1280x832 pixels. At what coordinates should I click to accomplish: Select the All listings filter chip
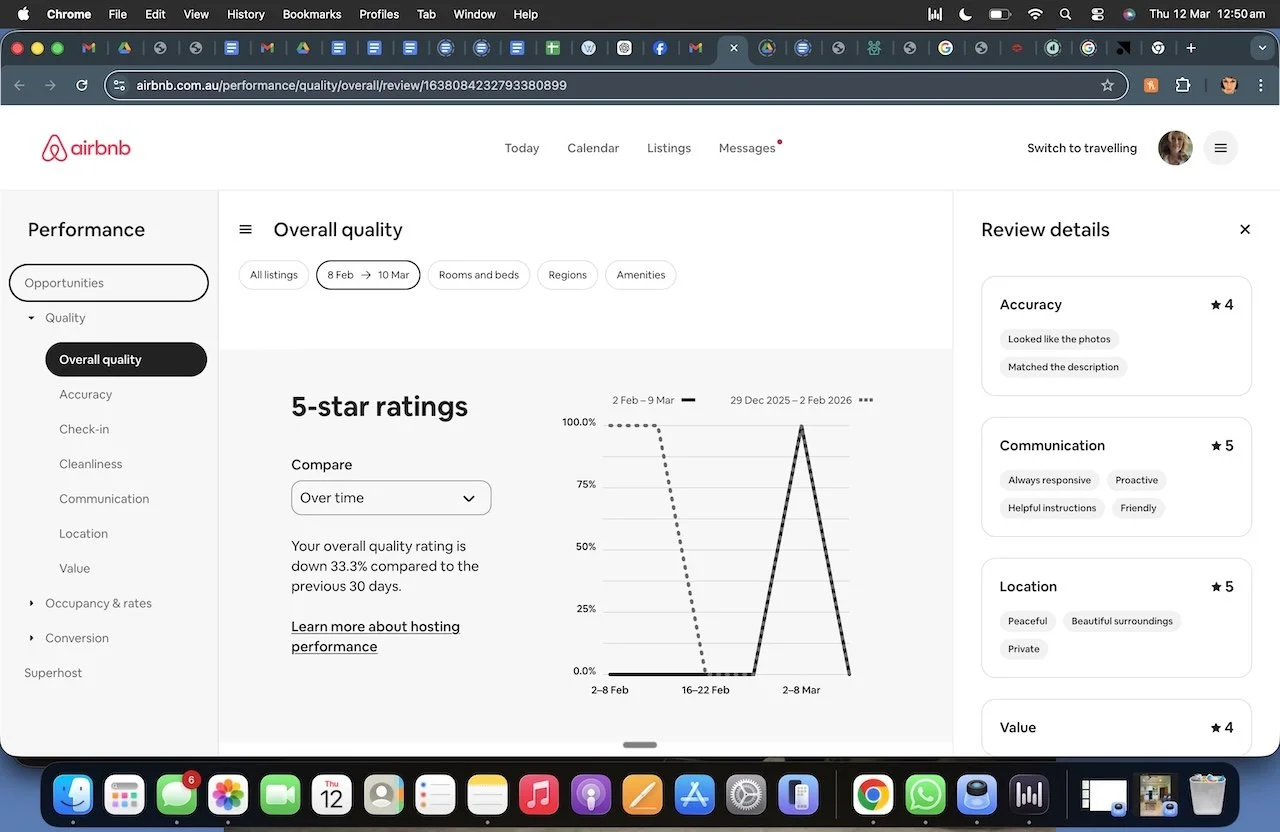coord(273,274)
